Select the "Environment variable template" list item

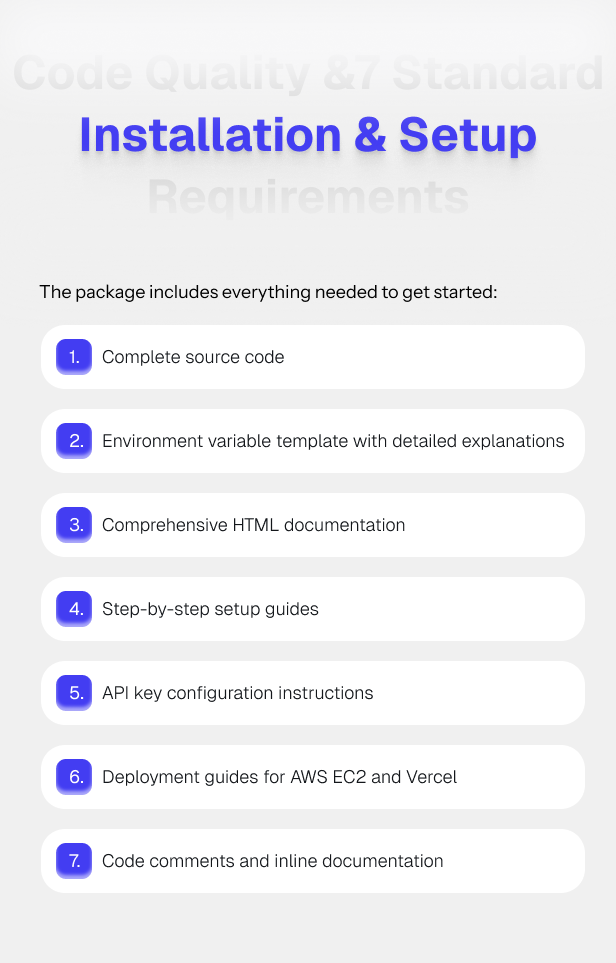[x=333, y=441]
